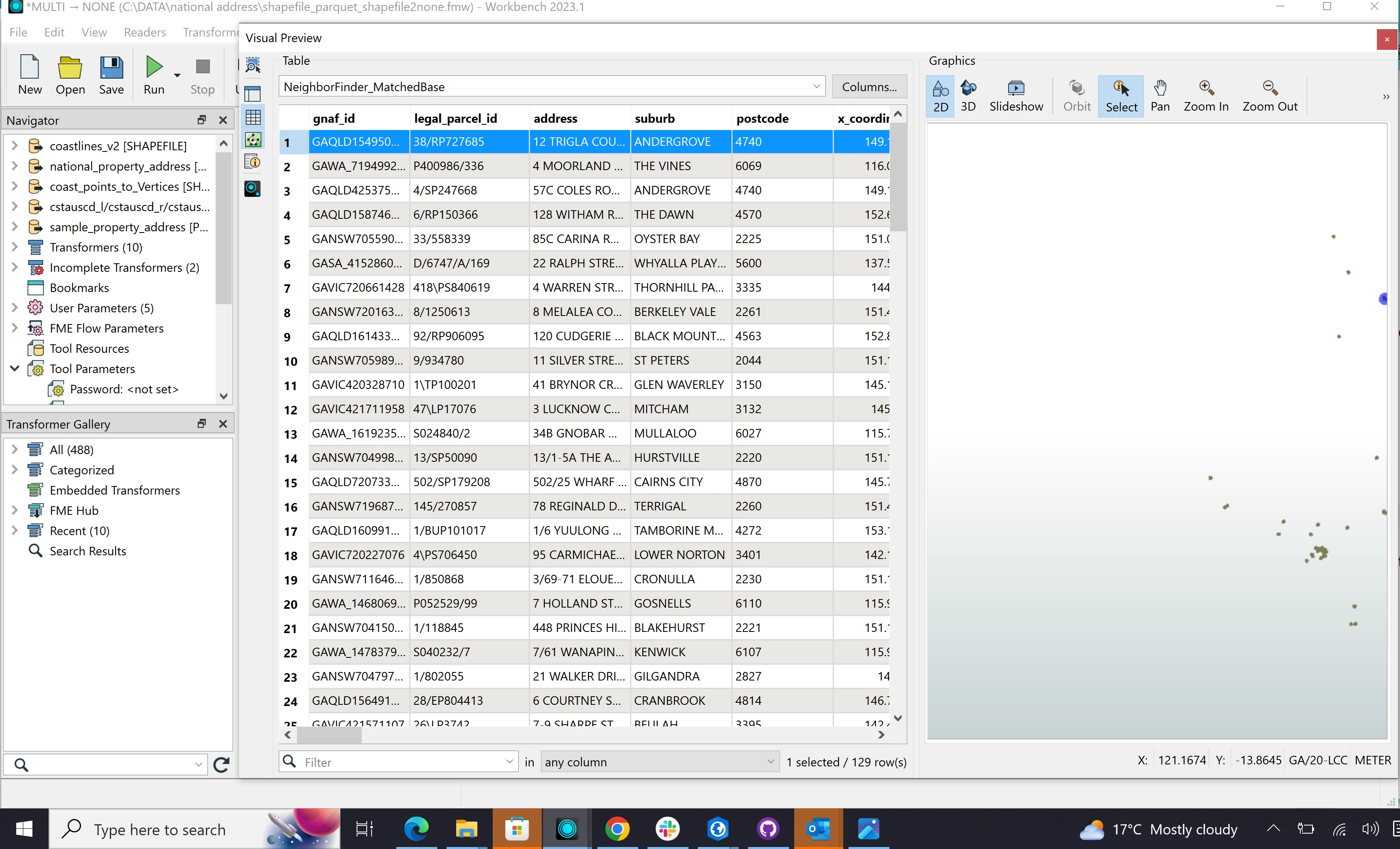The image size is (1400, 849).
Task: Select the Zoom In graphics tool
Action: tap(1205, 96)
